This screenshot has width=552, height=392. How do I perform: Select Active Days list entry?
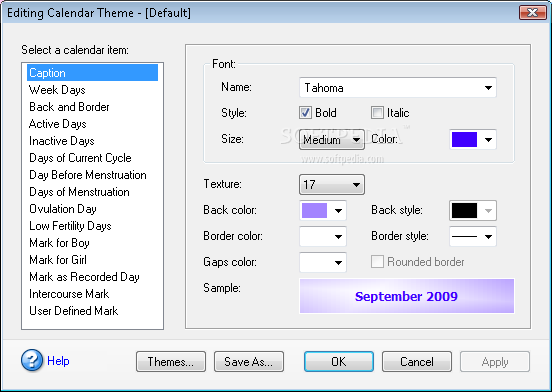click(92, 124)
